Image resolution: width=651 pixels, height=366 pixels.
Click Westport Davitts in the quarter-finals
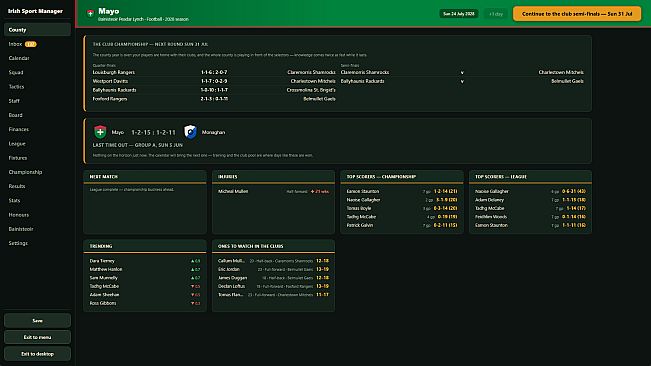tap(110, 81)
